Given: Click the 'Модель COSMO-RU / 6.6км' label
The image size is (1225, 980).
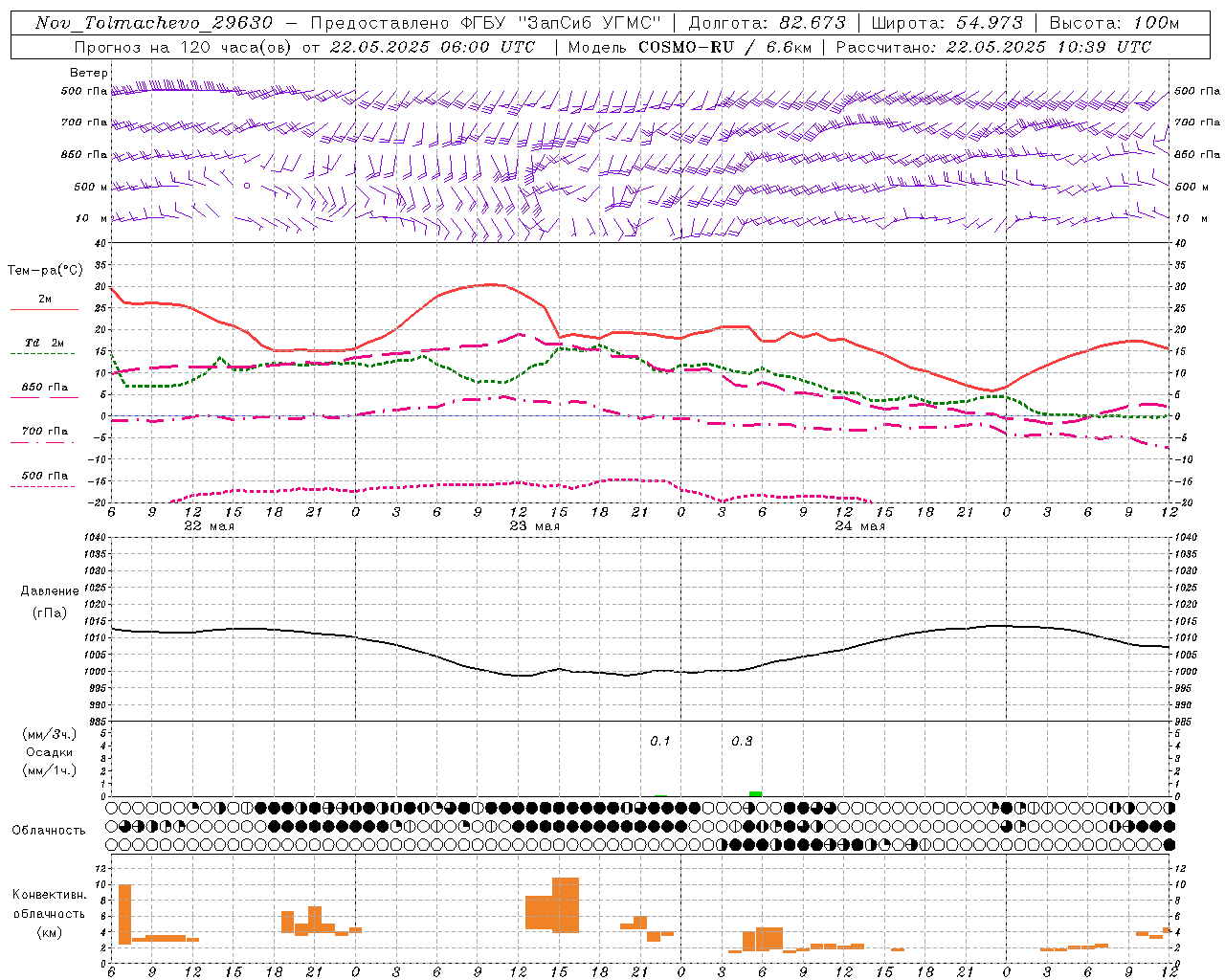Looking at the screenshot, I should pyautogui.click(x=688, y=47).
